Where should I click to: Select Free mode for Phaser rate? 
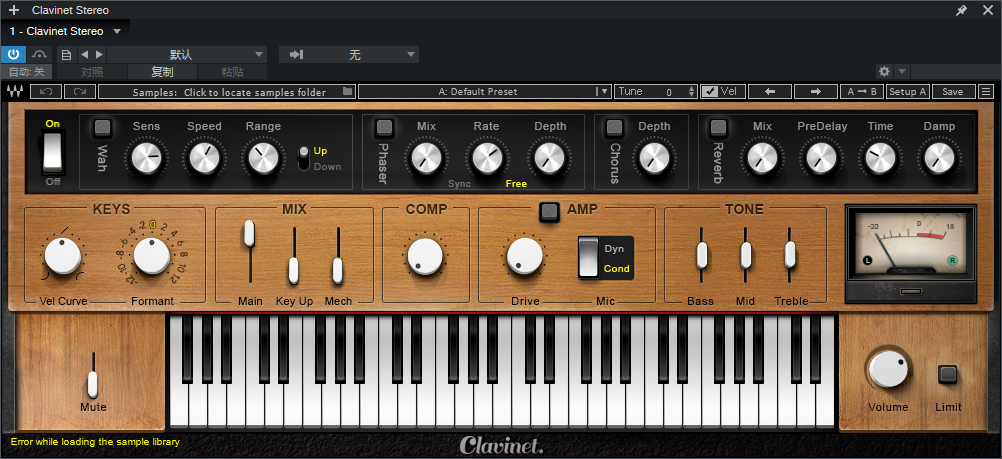pos(516,184)
